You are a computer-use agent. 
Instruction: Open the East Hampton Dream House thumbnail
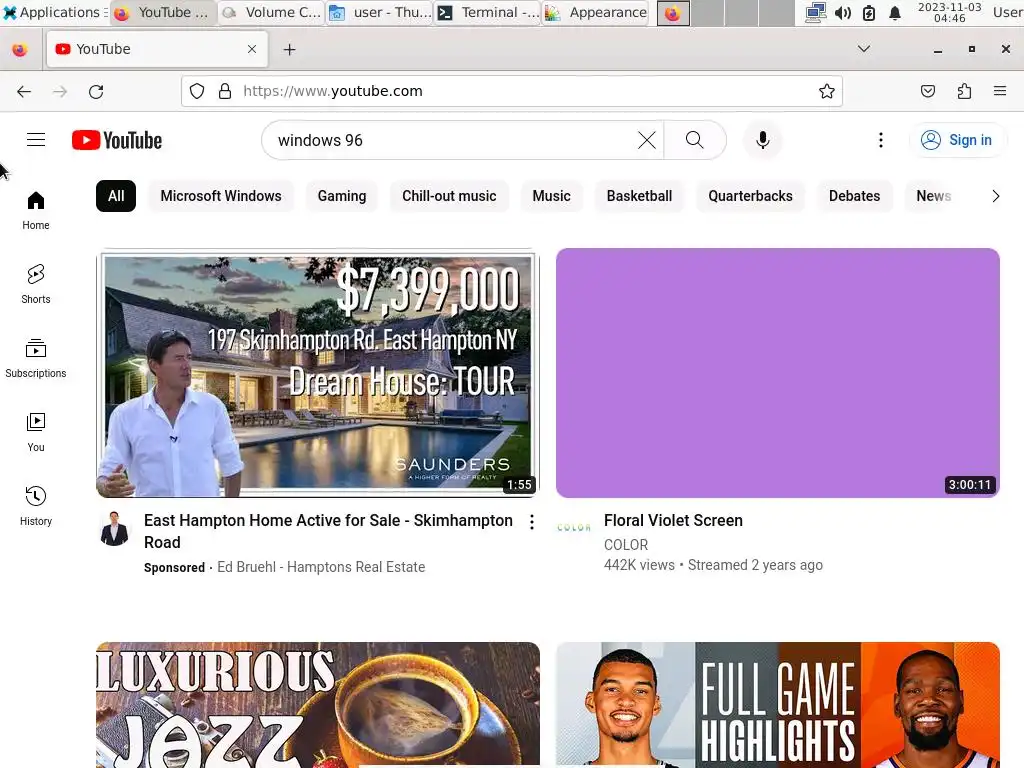pyautogui.click(x=317, y=373)
